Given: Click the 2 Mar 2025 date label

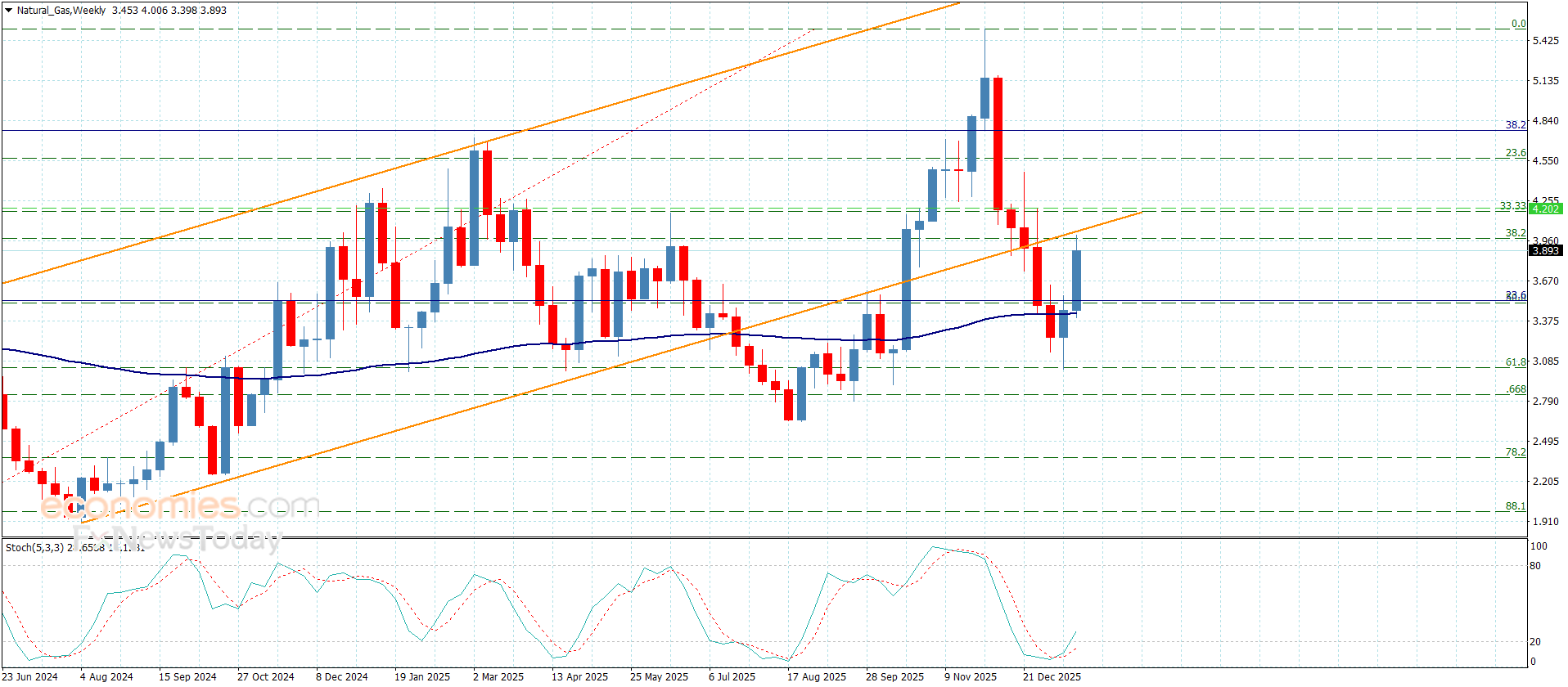Looking at the screenshot, I should (x=498, y=677).
